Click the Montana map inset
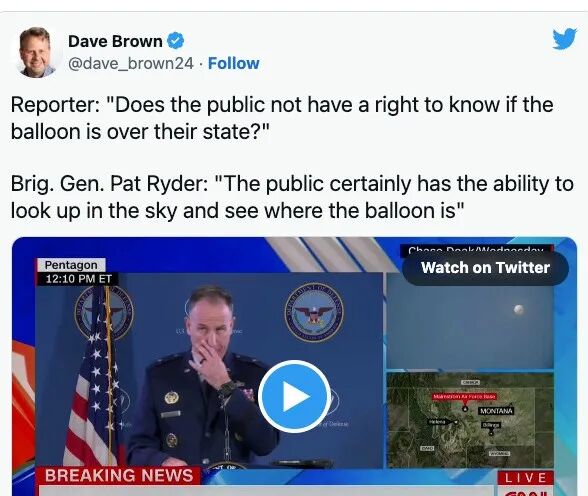Image resolution: width=588 pixels, height=496 pixels. pyautogui.click(x=470, y=420)
